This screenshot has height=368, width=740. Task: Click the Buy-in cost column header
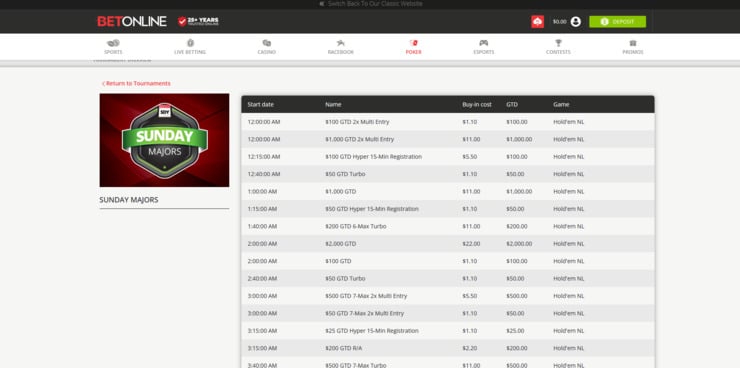click(x=477, y=105)
